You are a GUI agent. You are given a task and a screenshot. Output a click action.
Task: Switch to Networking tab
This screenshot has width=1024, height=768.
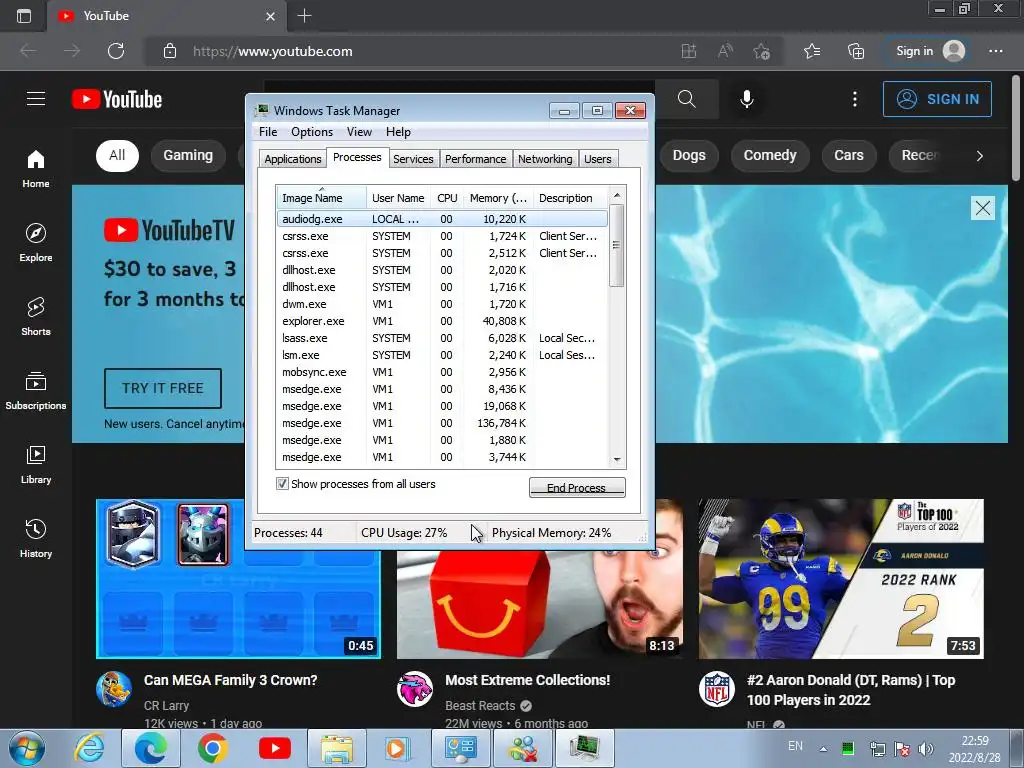click(545, 159)
